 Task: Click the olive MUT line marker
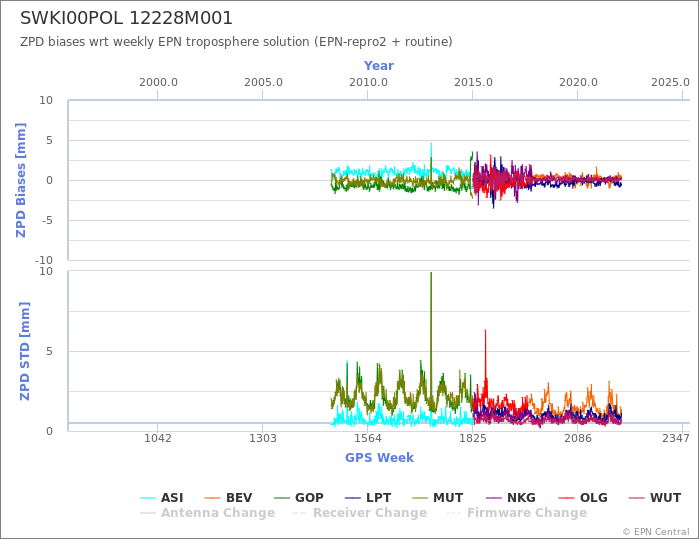(x=420, y=498)
